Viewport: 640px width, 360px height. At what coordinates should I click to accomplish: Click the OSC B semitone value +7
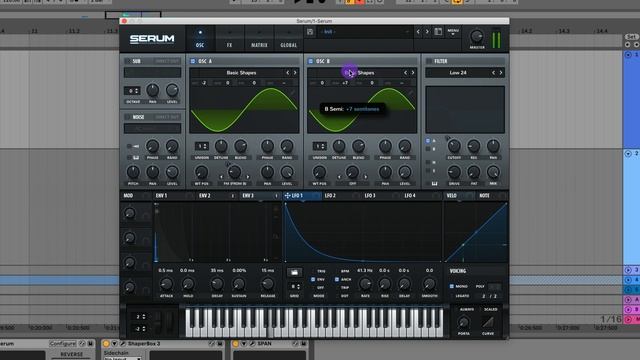[x=345, y=83]
